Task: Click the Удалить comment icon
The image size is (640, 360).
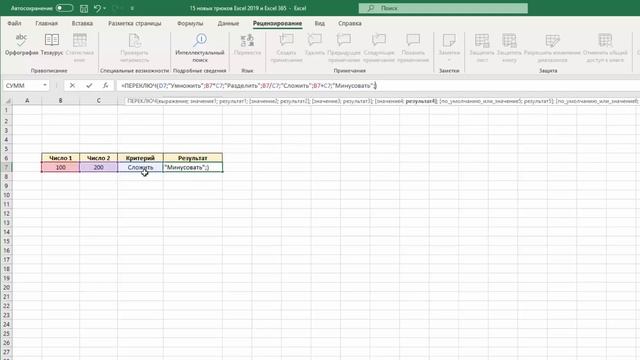Action: (315, 44)
